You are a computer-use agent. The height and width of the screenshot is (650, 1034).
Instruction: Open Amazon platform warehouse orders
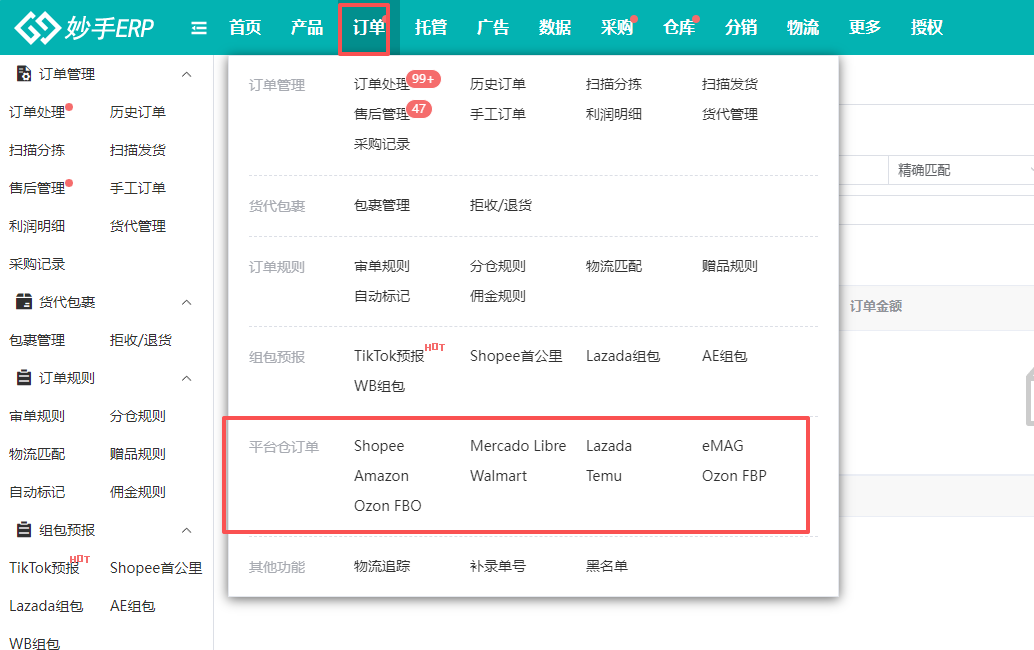coord(381,476)
